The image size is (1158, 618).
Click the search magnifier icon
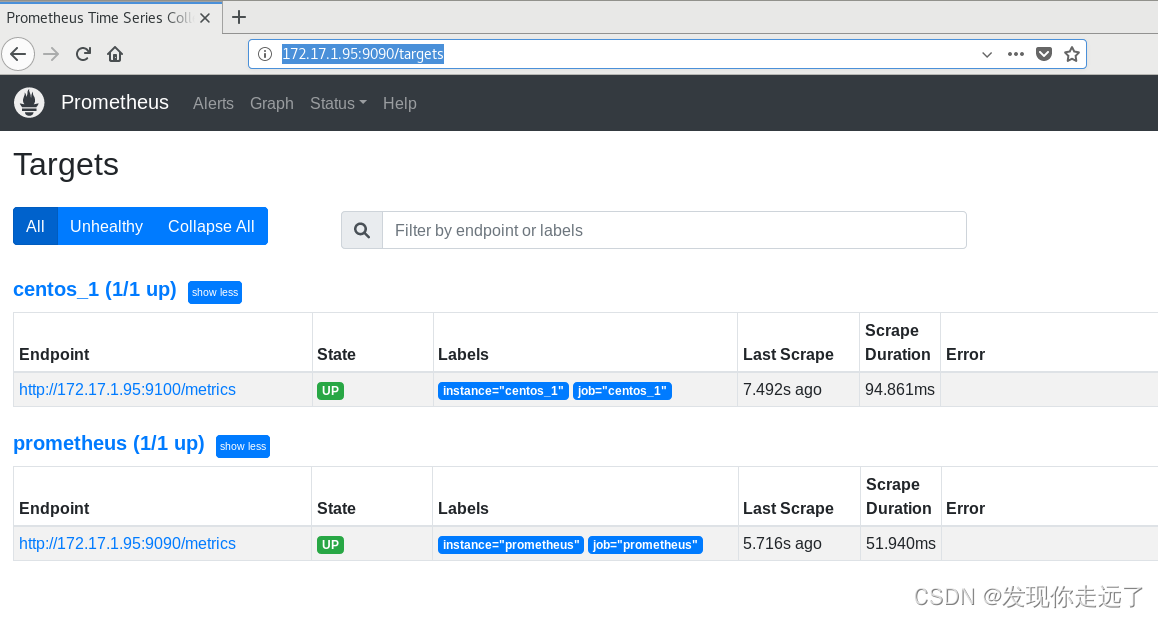[x=362, y=230]
